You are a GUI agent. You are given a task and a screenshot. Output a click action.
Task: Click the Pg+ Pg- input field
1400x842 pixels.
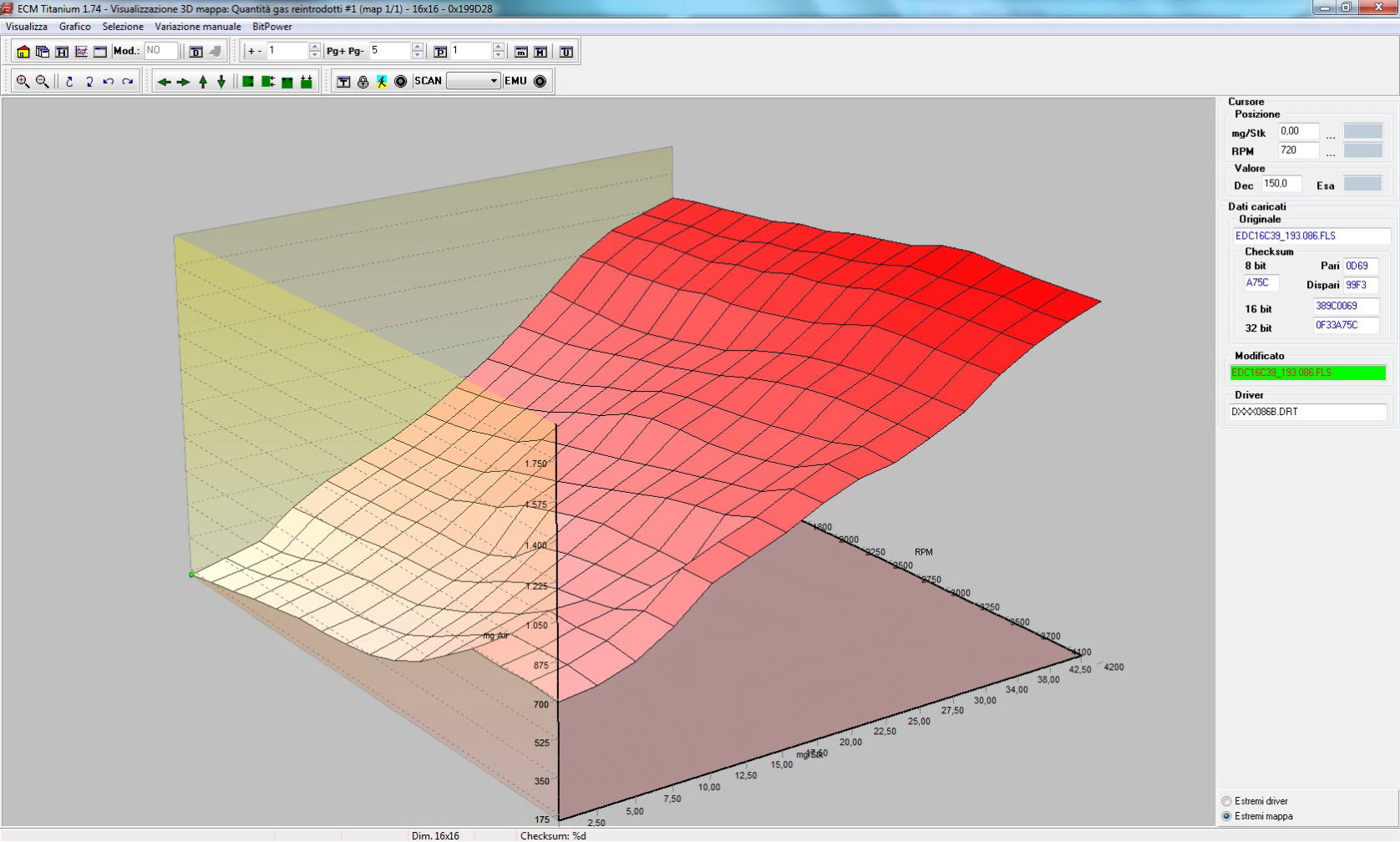[x=390, y=51]
